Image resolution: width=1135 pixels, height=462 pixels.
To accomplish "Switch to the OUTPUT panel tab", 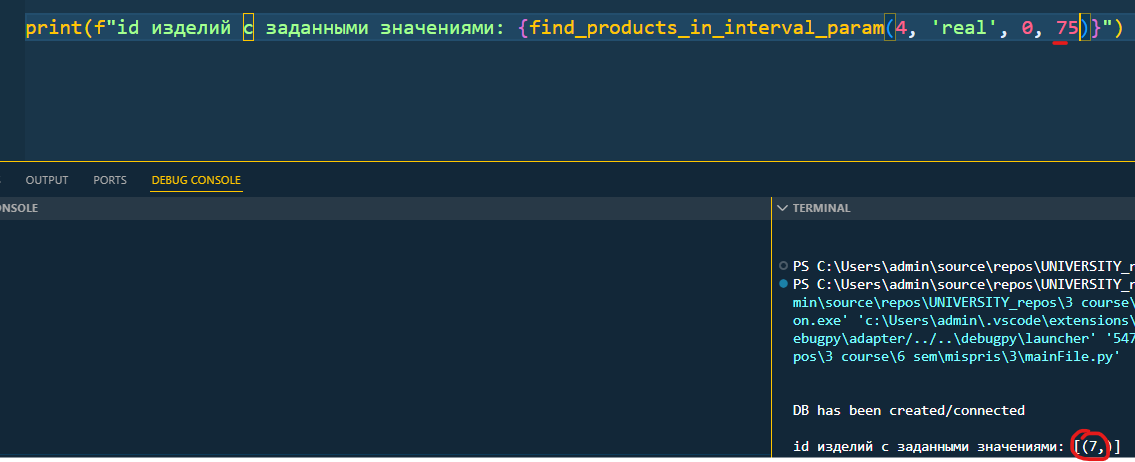I will 47,180.
